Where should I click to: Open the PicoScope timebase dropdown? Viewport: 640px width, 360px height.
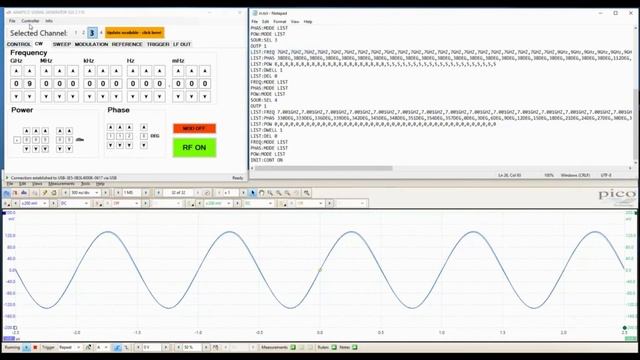(x=85, y=193)
